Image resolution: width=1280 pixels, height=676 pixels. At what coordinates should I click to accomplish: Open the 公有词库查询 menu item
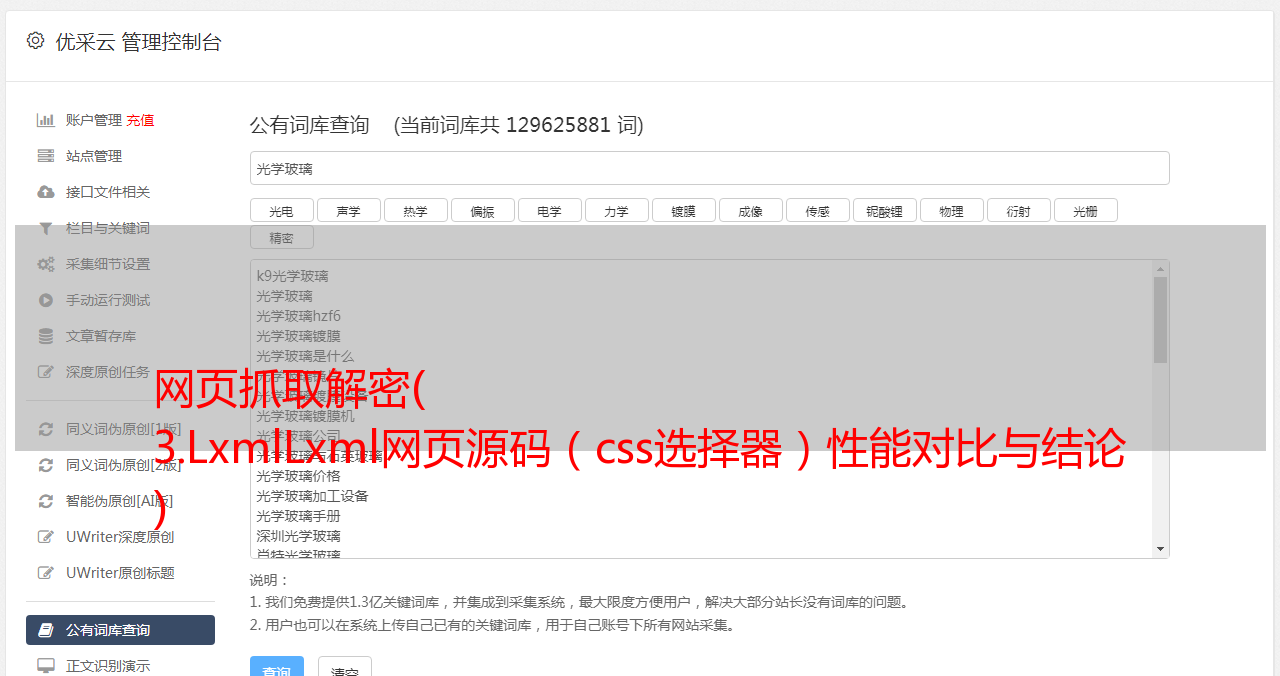tap(120, 630)
